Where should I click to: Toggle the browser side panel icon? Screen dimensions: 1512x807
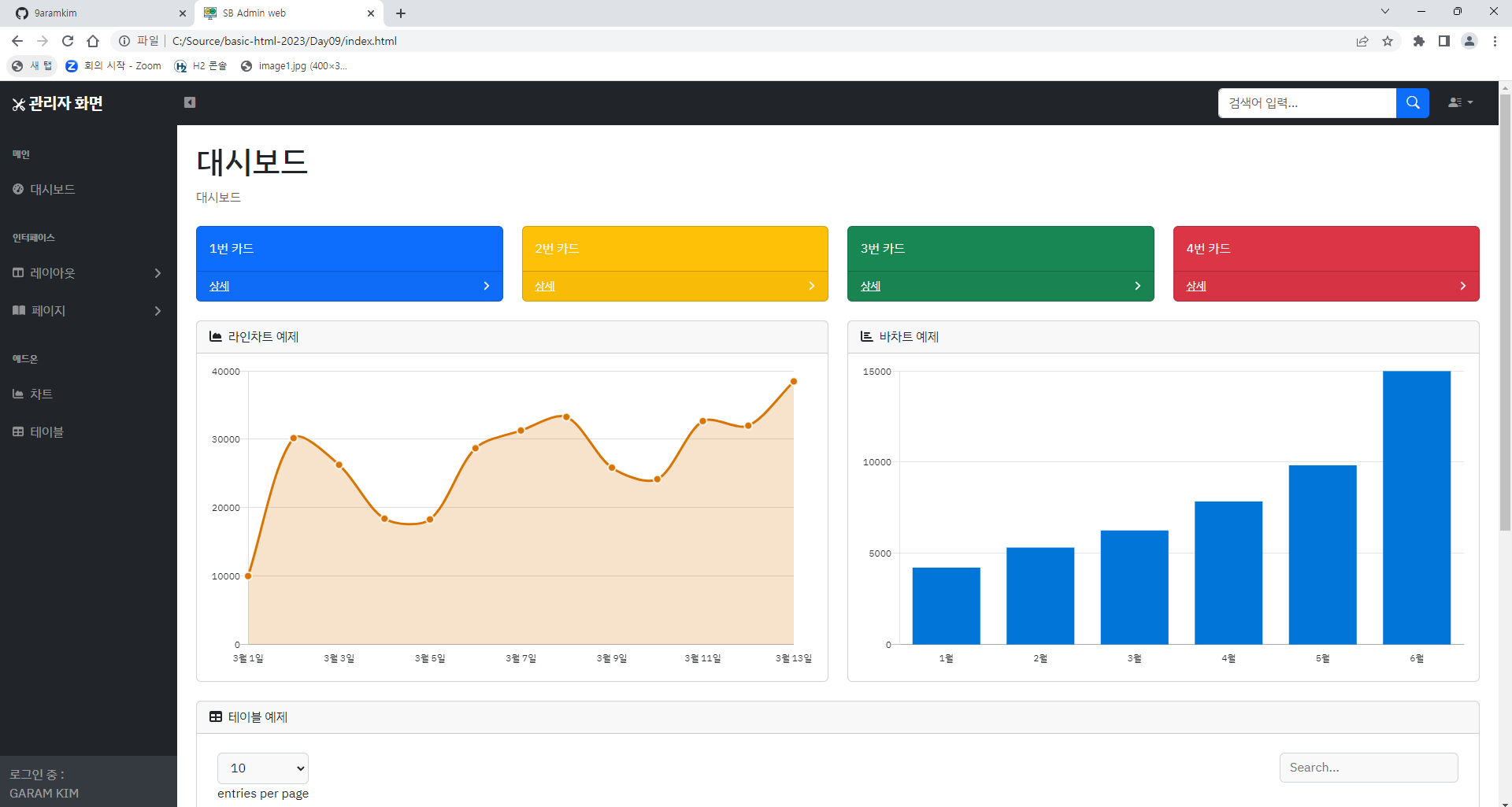[x=1444, y=41]
